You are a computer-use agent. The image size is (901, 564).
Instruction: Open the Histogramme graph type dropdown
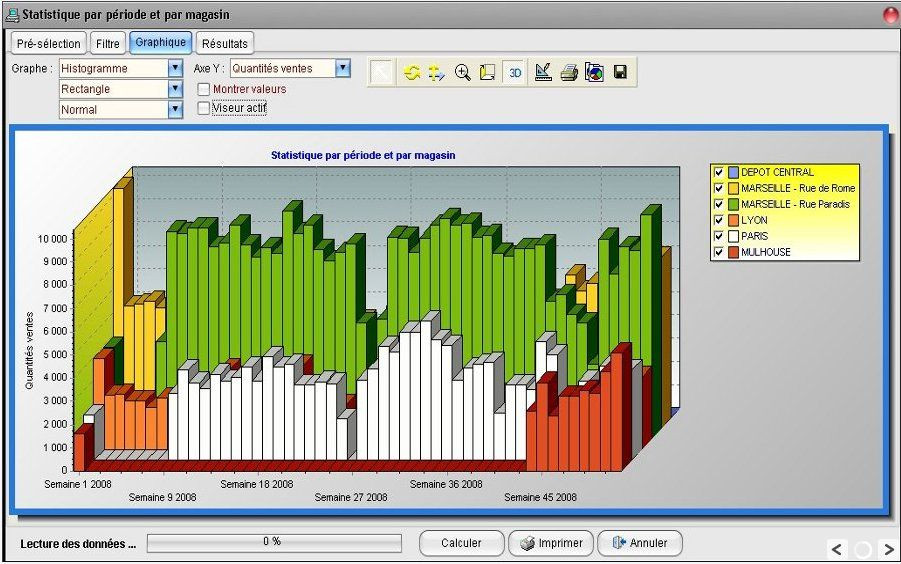click(175, 68)
